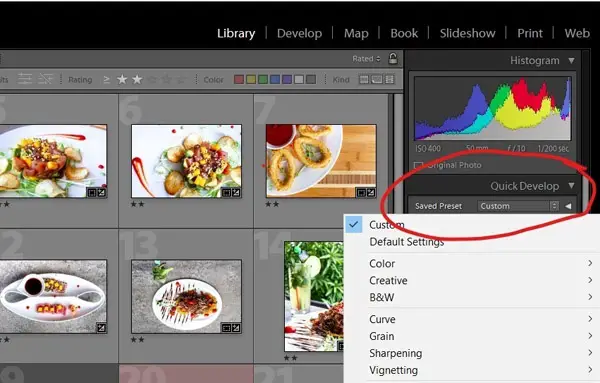Viewport: 600px width, 383px height.
Task: Set rating filter to four stars
Action: click(x=166, y=80)
